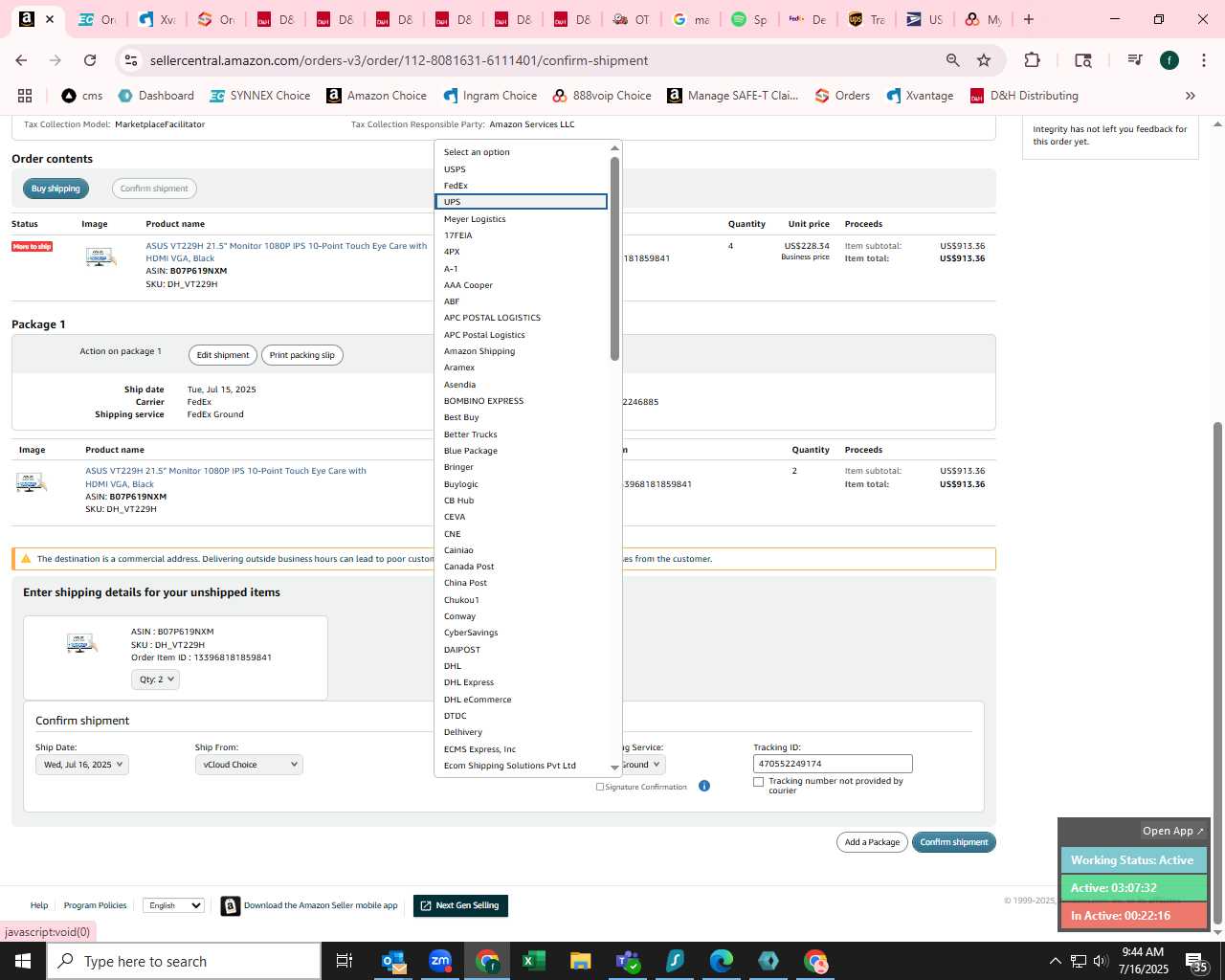
Task: Open the Dashboard bookmark
Action: [x=156, y=96]
